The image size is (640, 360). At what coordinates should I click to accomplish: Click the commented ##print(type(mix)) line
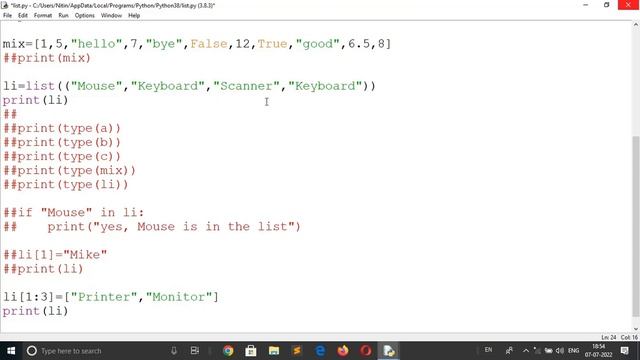pos(69,170)
